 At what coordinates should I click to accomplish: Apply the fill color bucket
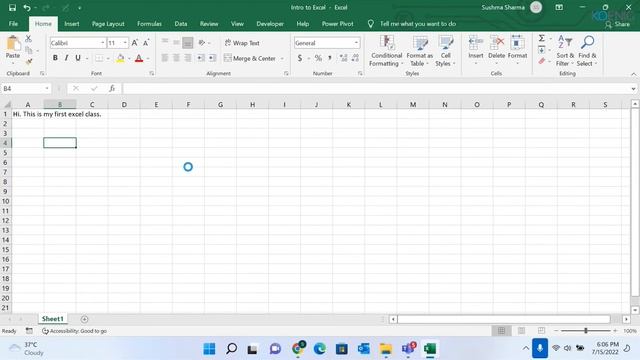point(120,58)
